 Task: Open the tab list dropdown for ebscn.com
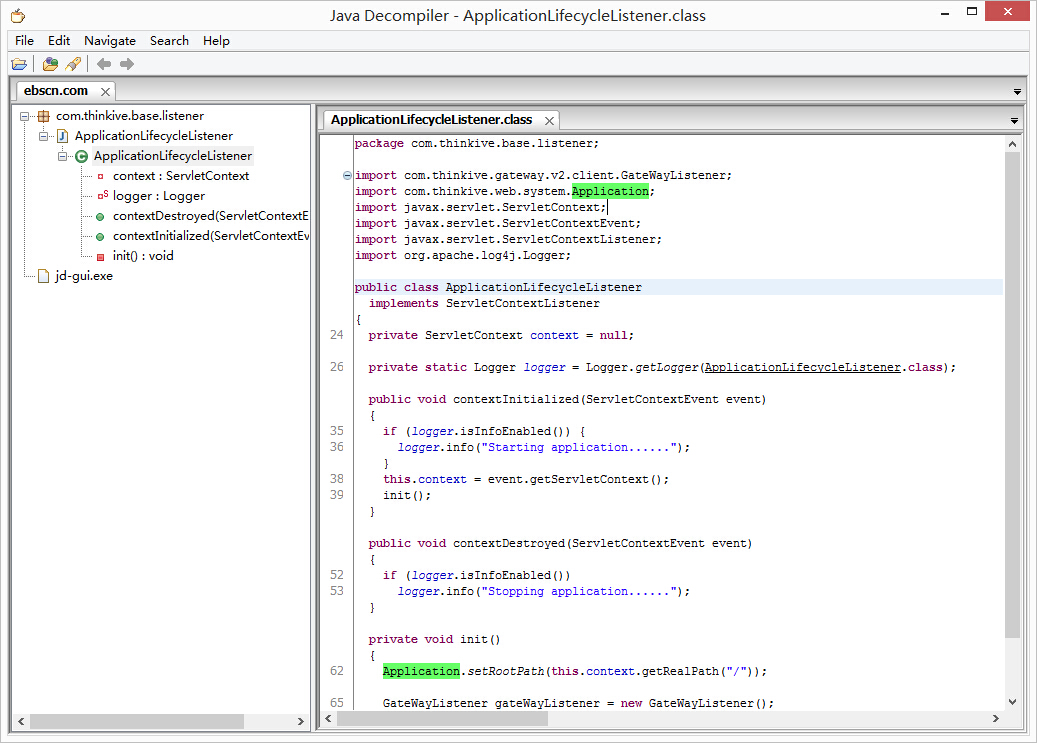point(1017,92)
